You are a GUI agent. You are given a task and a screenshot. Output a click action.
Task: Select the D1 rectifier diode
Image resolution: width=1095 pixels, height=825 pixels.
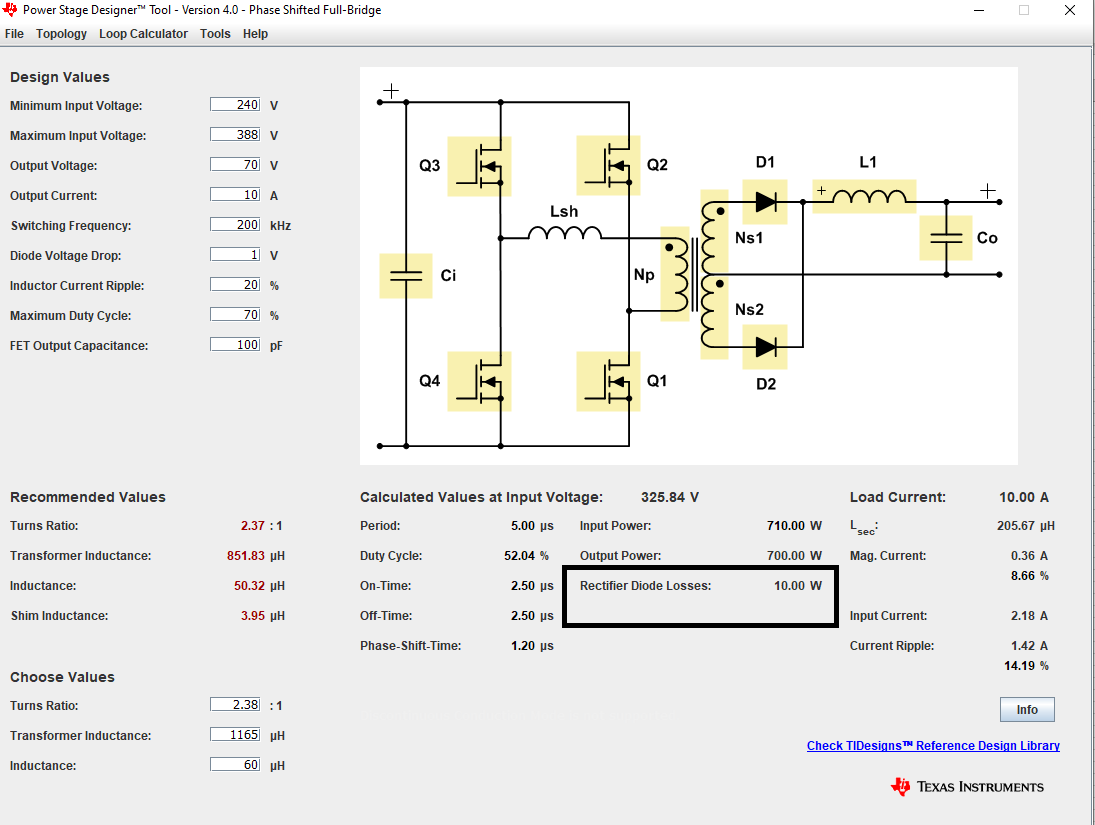[x=765, y=202]
